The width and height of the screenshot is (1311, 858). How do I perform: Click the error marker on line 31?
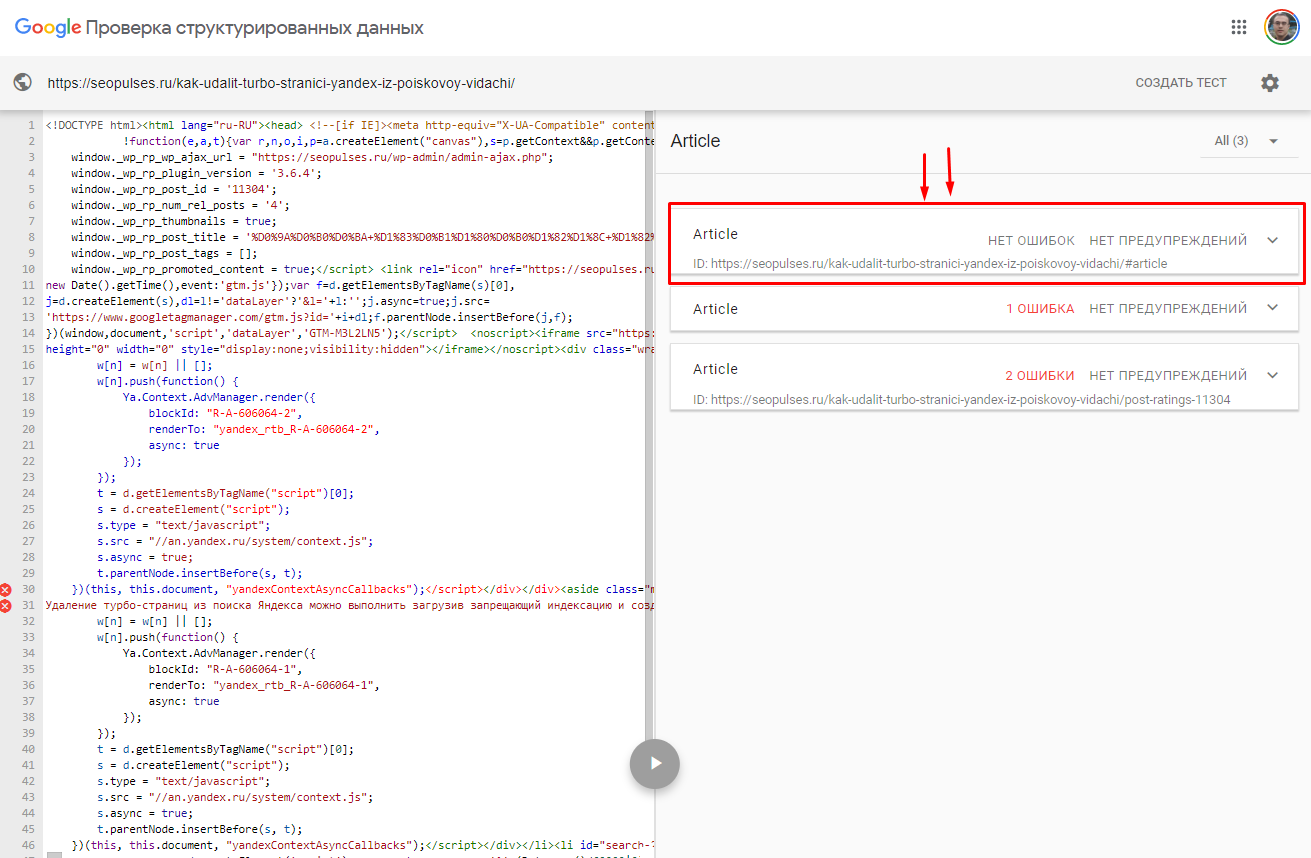(6, 606)
